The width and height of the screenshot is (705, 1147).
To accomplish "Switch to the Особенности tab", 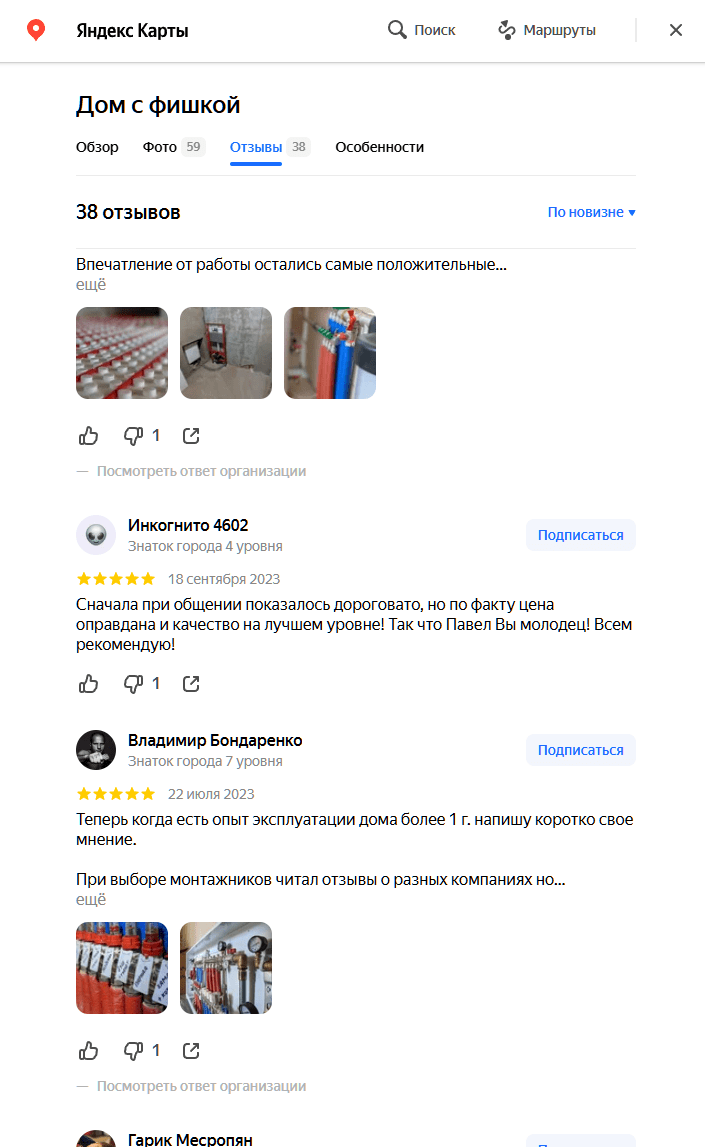I will 380,147.
